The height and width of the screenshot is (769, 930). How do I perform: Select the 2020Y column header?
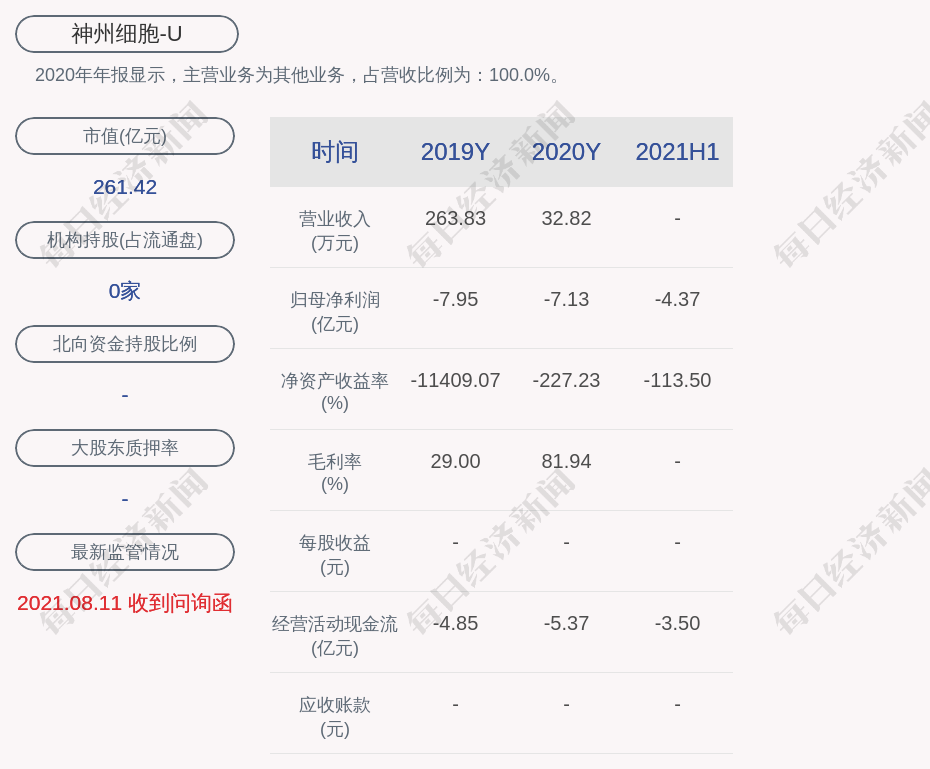(566, 152)
